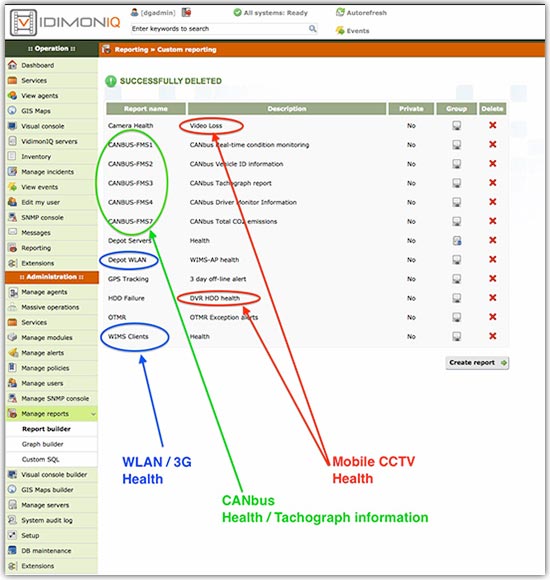
Task: Click the Create report button
Action: [x=477, y=363]
